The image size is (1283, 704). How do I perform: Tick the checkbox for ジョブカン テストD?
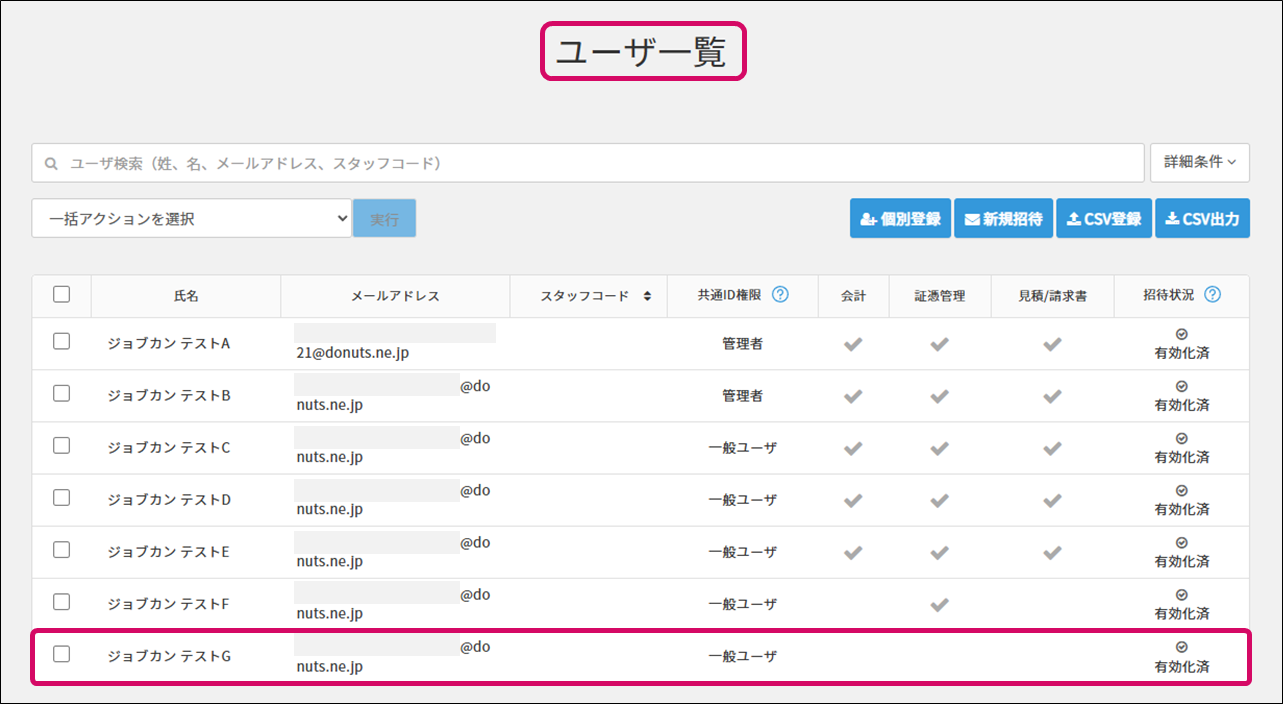(x=62, y=498)
